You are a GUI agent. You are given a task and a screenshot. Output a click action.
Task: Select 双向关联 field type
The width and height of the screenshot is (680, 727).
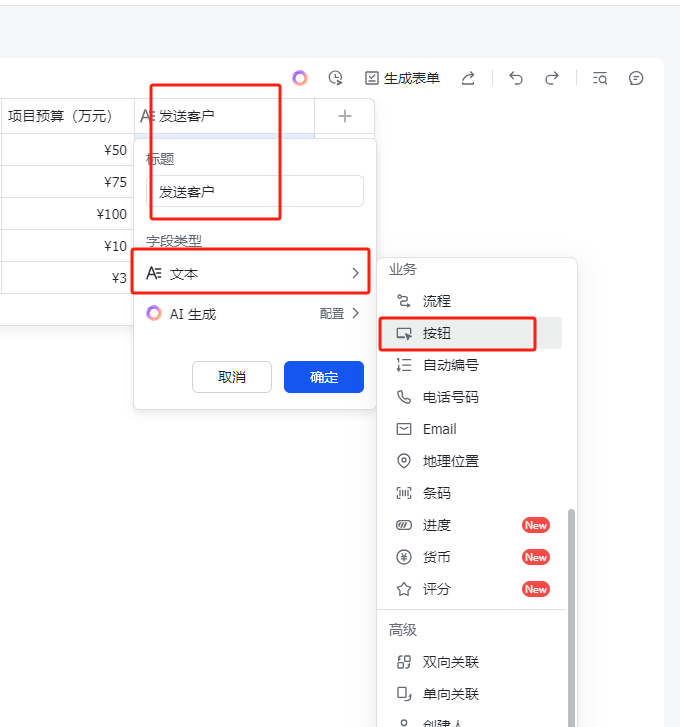pos(471,662)
